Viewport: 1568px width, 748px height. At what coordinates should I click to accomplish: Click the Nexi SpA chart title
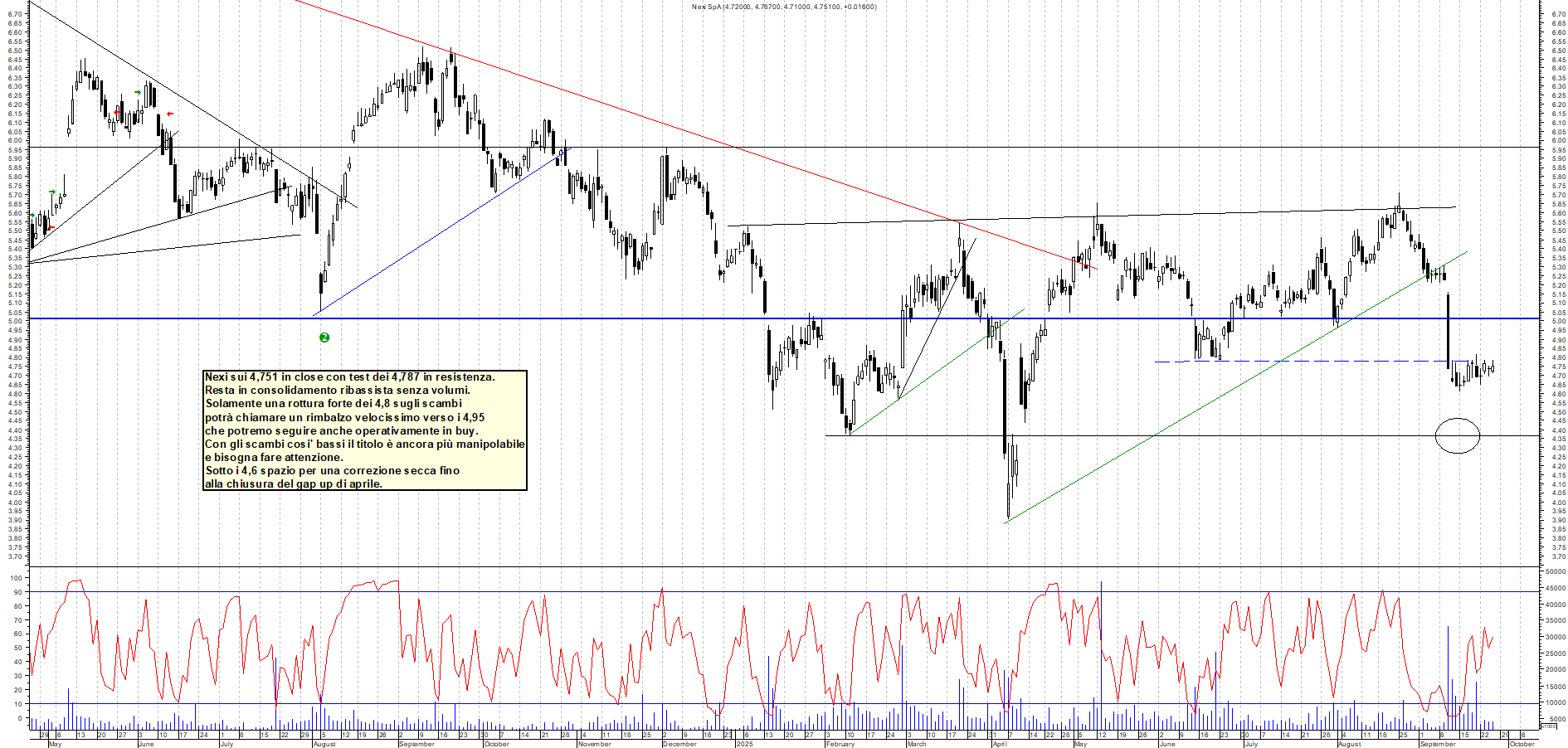(x=784, y=7)
